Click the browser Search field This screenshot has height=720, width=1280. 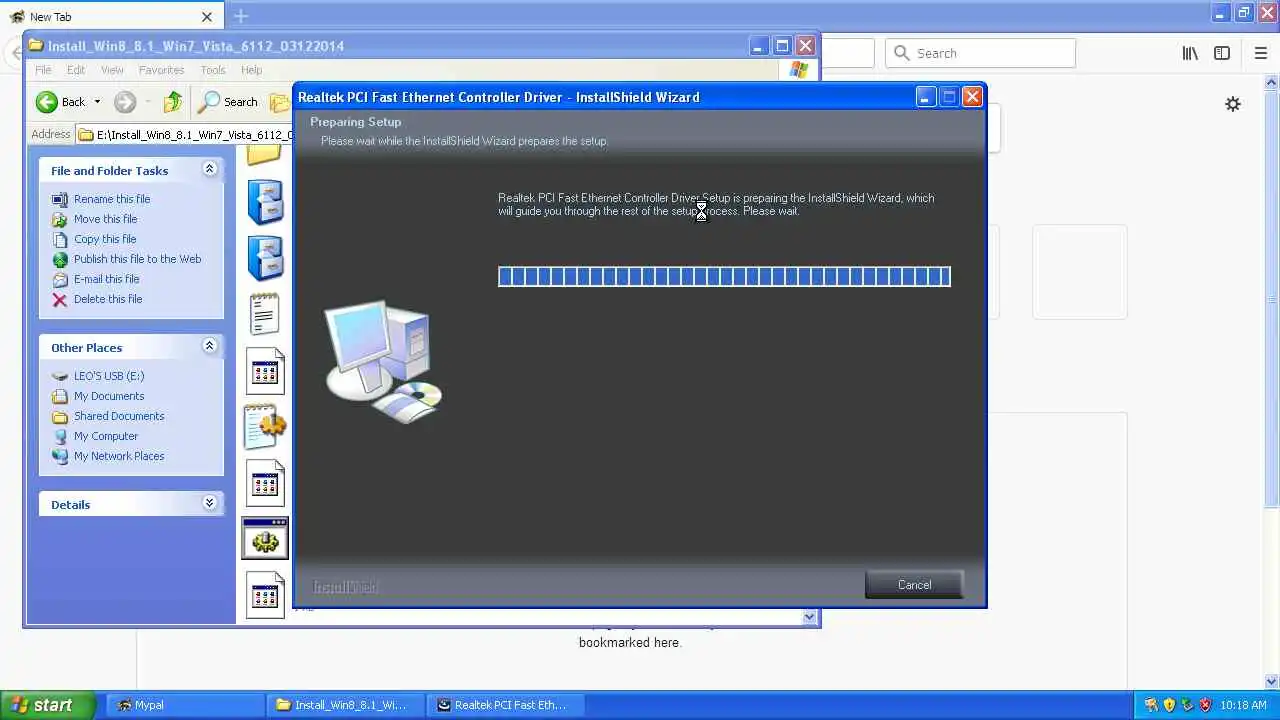[x=980, y=53]
